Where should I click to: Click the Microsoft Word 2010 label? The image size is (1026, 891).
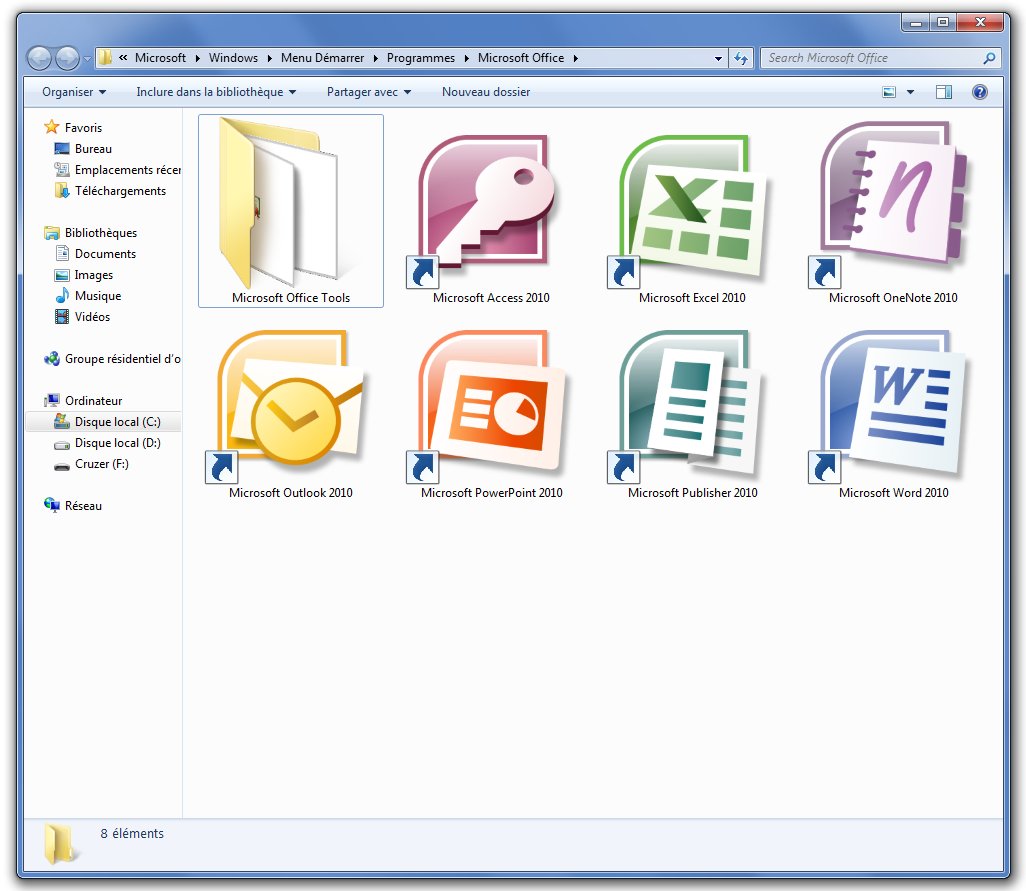[x=893, y=493]
